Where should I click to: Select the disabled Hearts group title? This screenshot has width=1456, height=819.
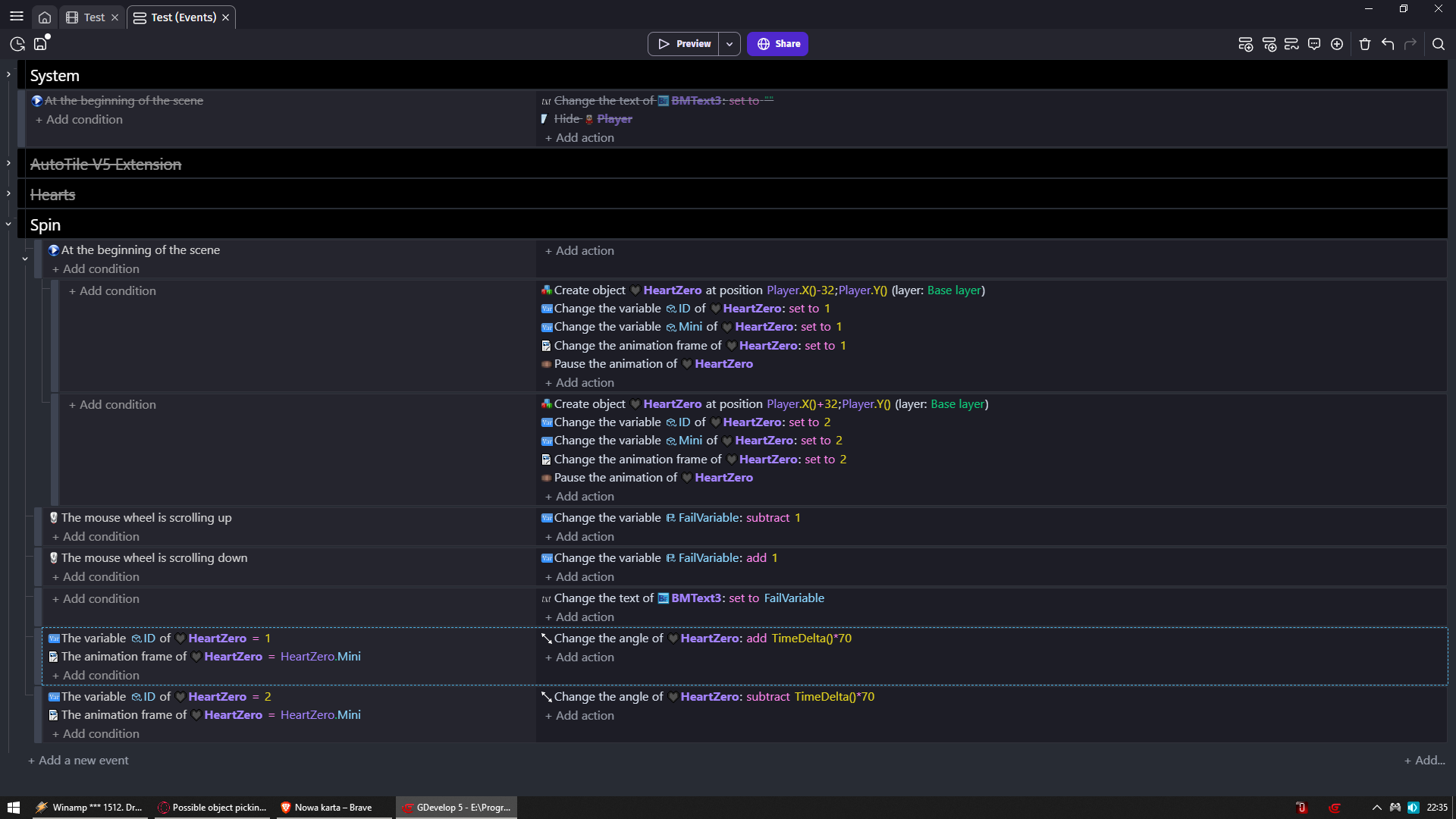pyautogui.click(x=53, y=195)
